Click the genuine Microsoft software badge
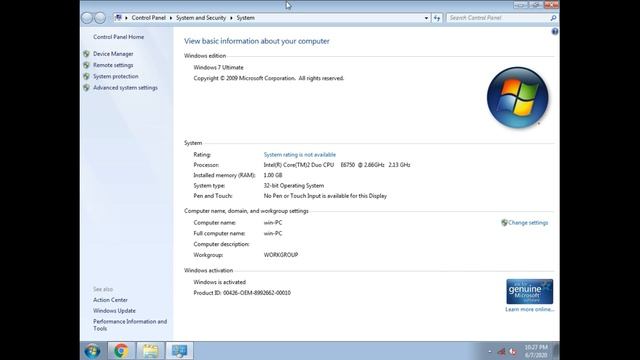 [x=529, y=291]
